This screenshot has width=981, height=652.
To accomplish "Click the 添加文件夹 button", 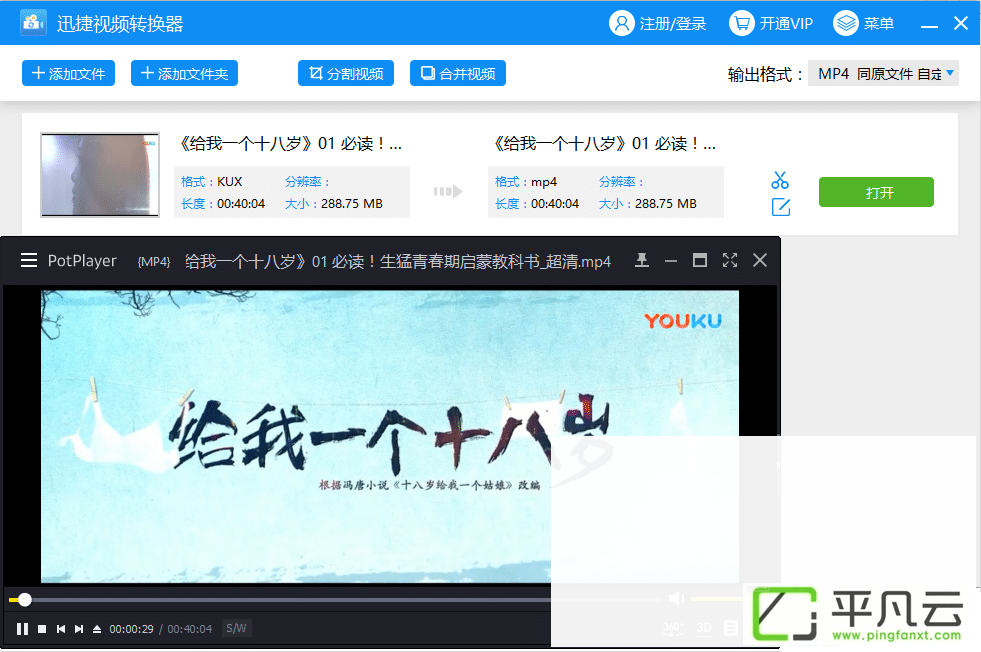I will pos(184,73).
